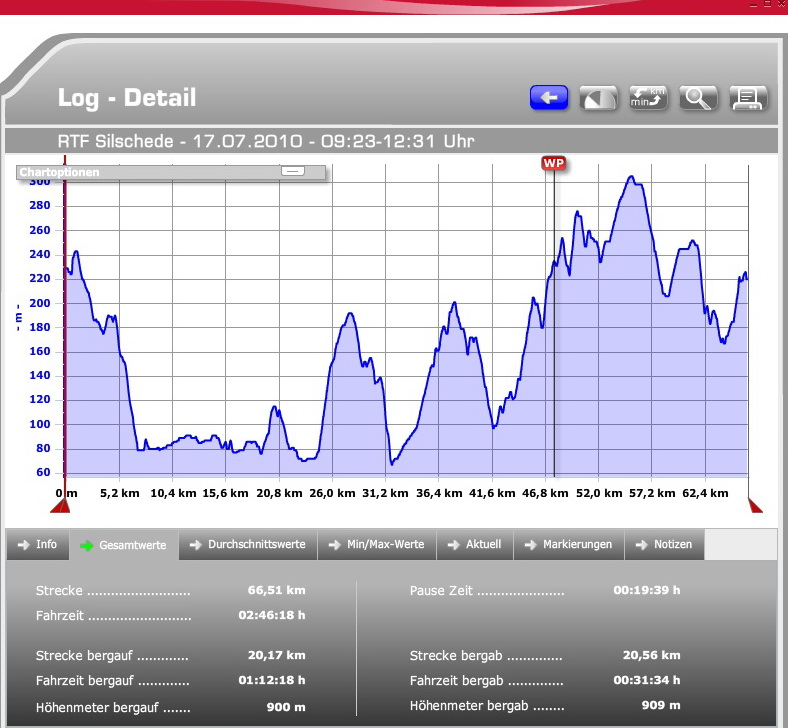Close the window via top-right X

781,5
